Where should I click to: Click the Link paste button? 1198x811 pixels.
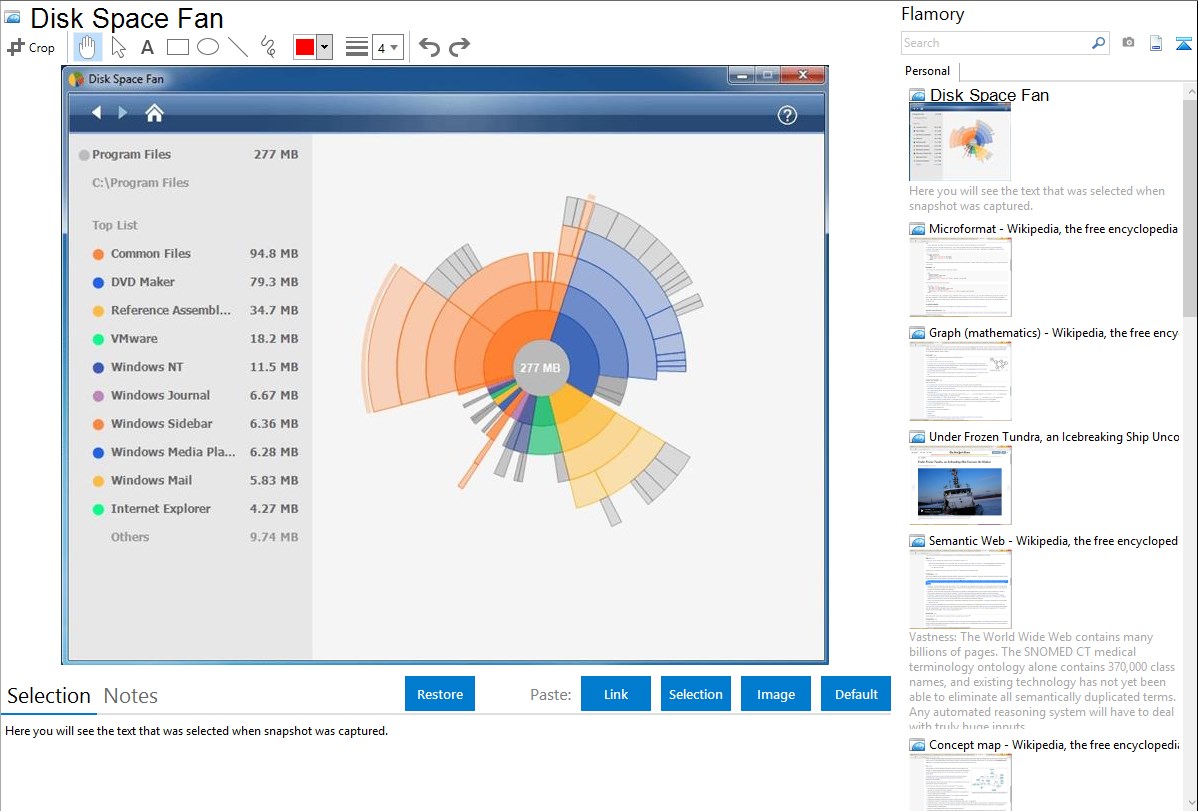click(616, 694)
